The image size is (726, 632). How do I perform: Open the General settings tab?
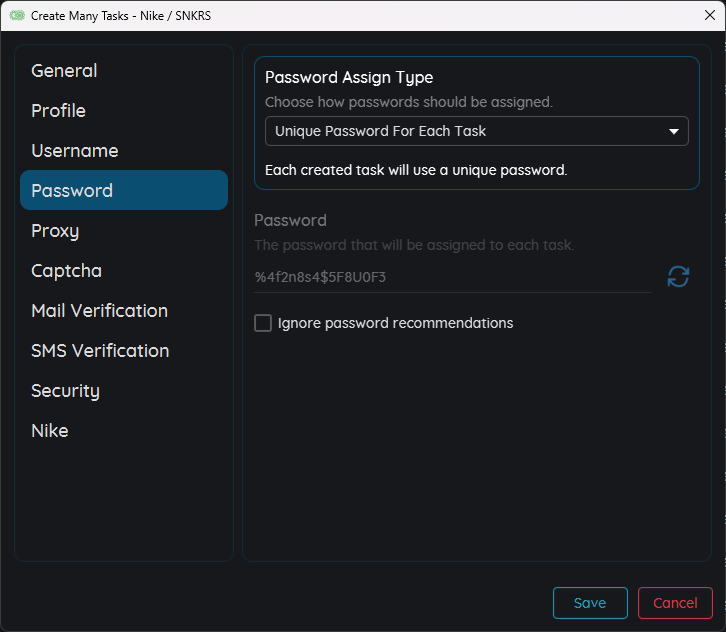64,71
